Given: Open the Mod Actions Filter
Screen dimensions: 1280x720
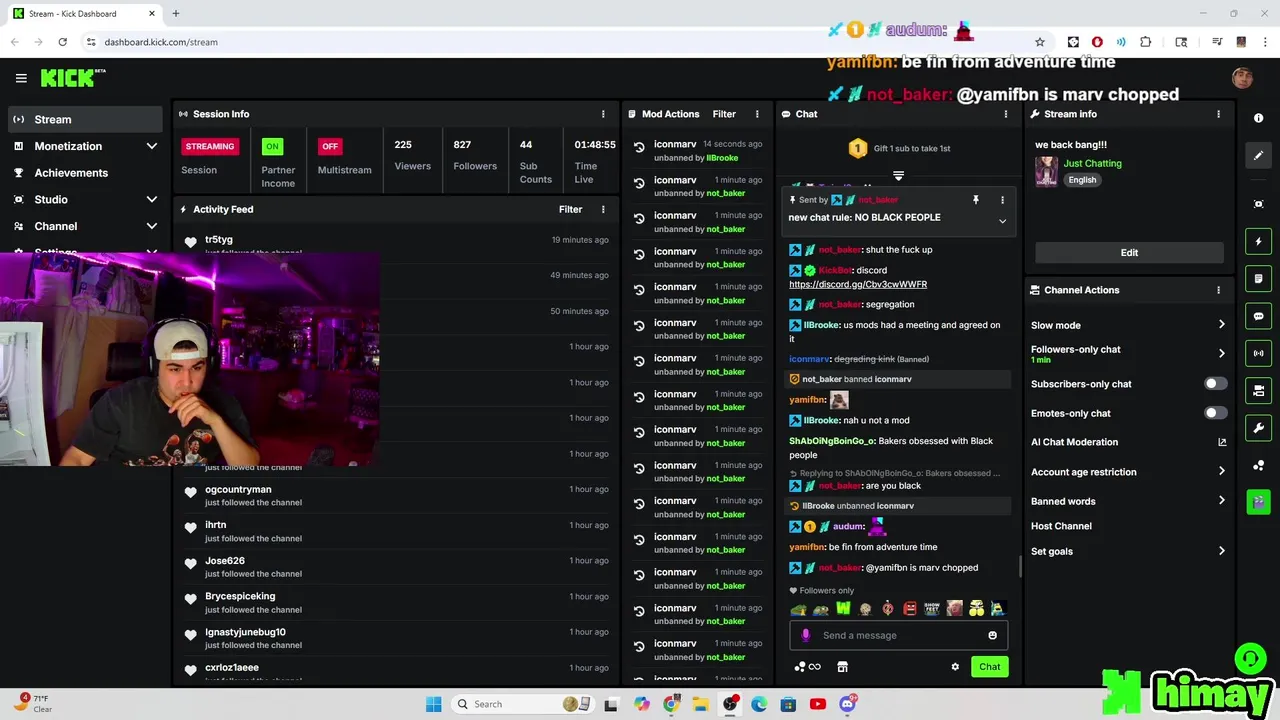Looking at the screenshot, I should coord(724,114).
